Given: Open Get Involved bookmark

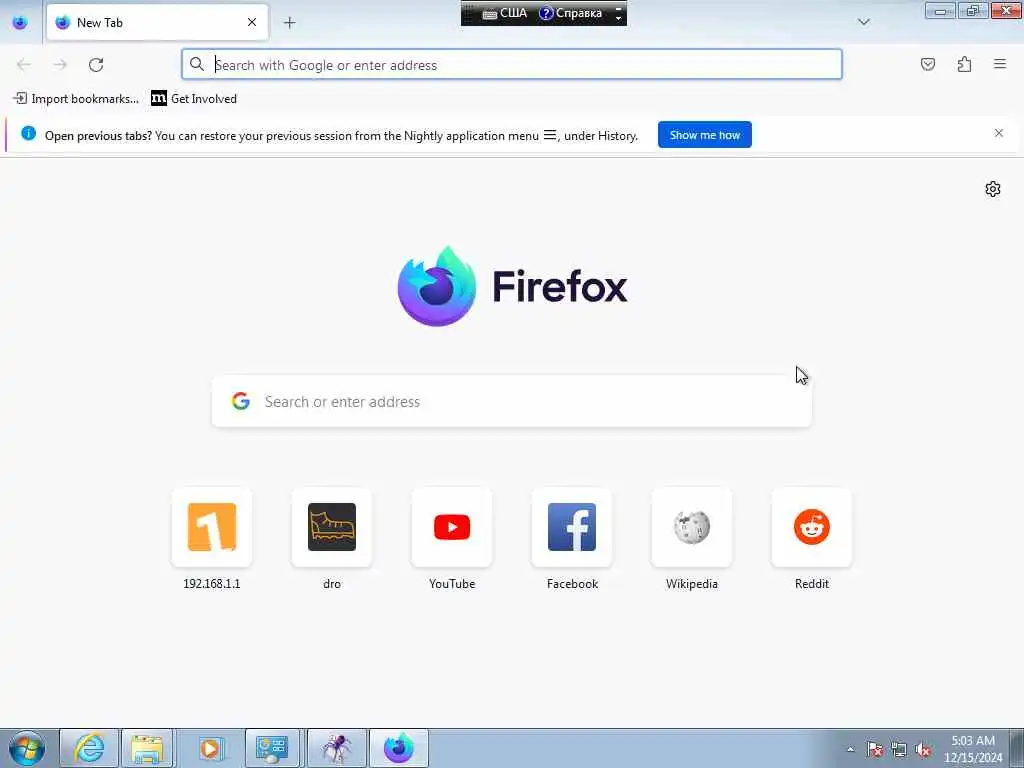Looking at the screenshot, I should pyautogui.click(x=194, y=99).
